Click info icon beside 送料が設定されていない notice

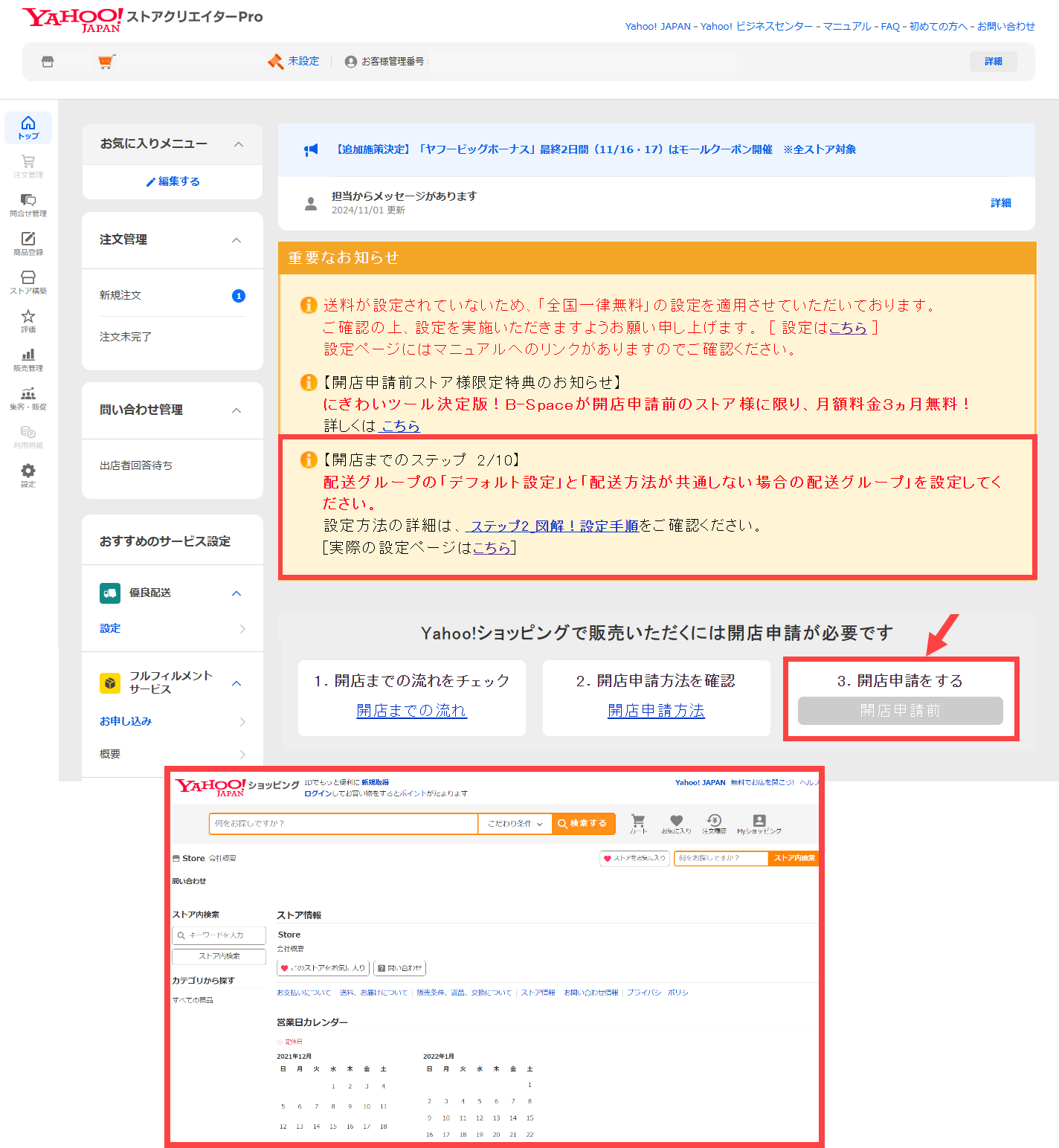[x=309, y=305]
